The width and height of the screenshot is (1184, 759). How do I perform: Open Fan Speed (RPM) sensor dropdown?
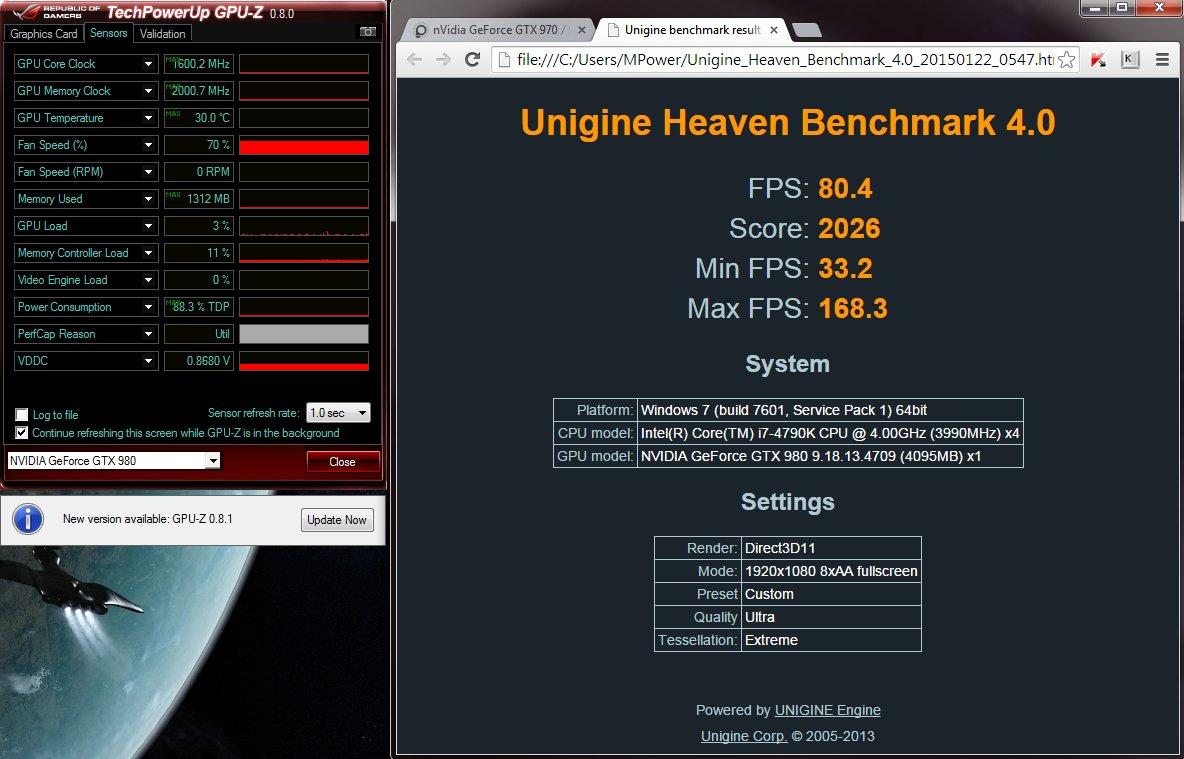(x=149, y=172)
